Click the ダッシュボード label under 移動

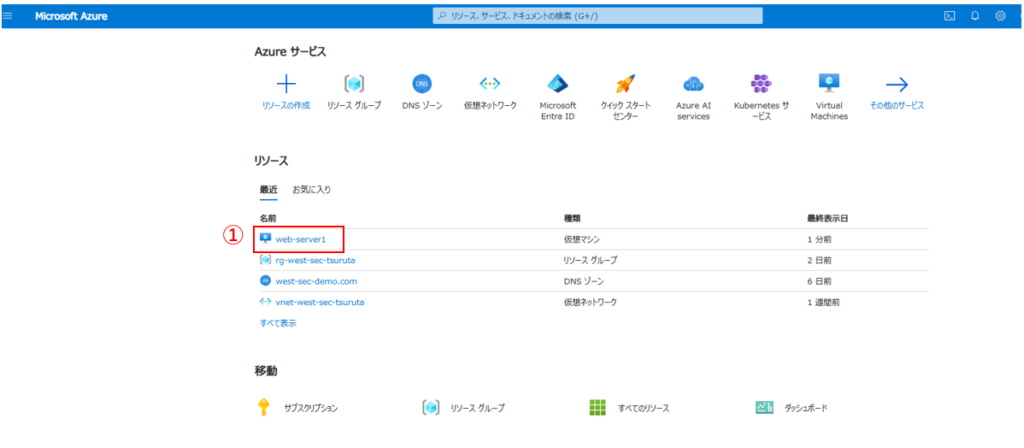click(x=806, y=408)
